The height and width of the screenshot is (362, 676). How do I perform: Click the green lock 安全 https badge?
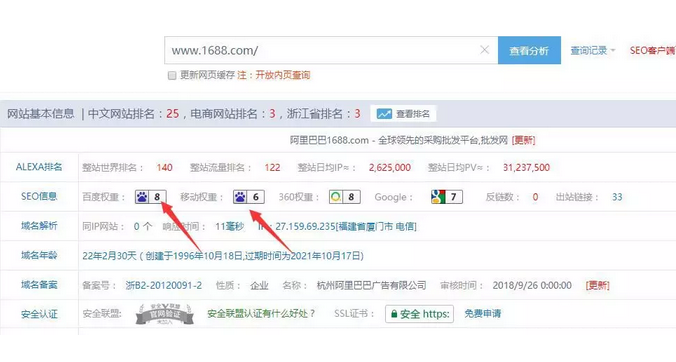419,314
